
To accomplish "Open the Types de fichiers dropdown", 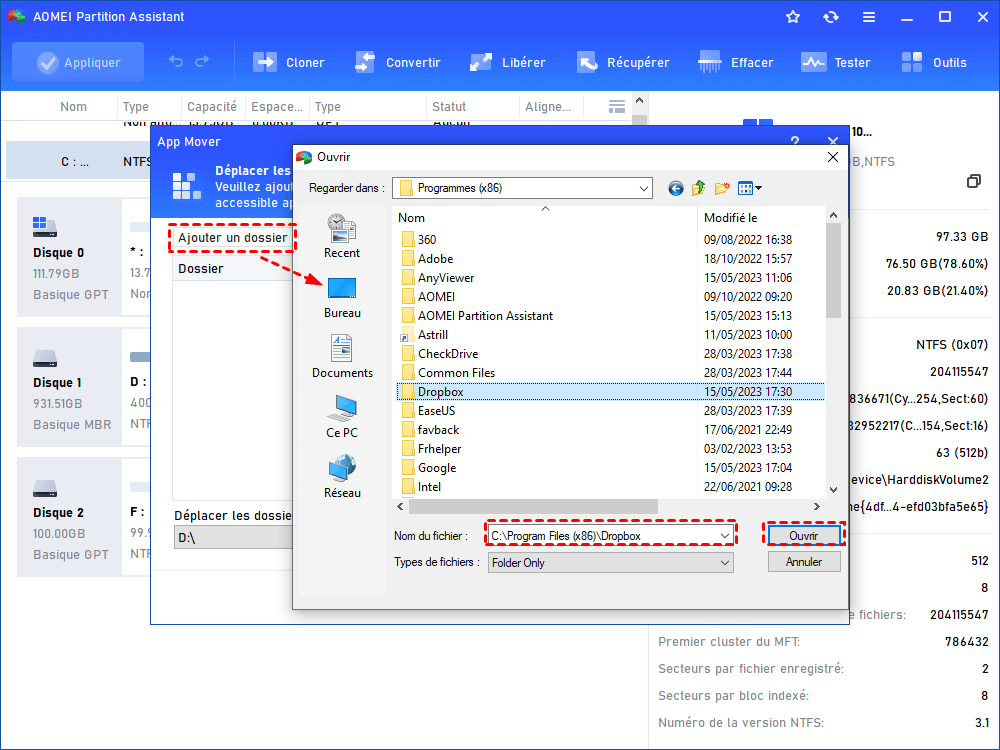I will [610, 562].
